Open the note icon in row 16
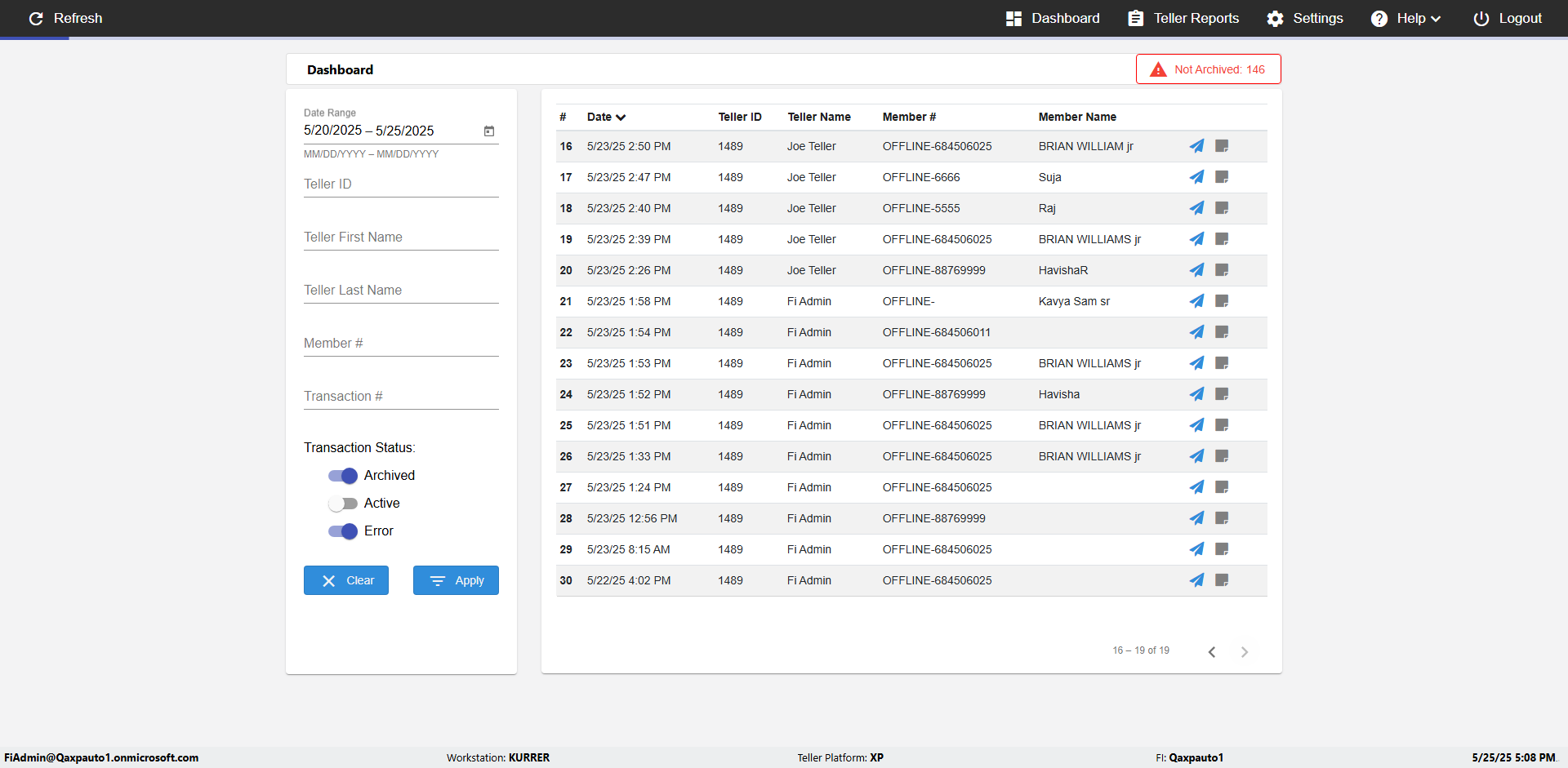This screenshot has width=1568, height=768. pos(1222,146)
